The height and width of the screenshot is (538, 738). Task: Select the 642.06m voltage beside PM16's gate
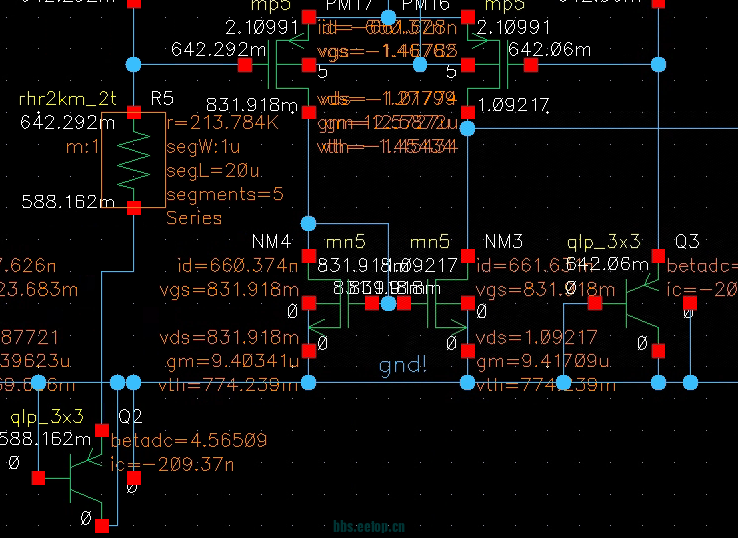click(550, 49)
